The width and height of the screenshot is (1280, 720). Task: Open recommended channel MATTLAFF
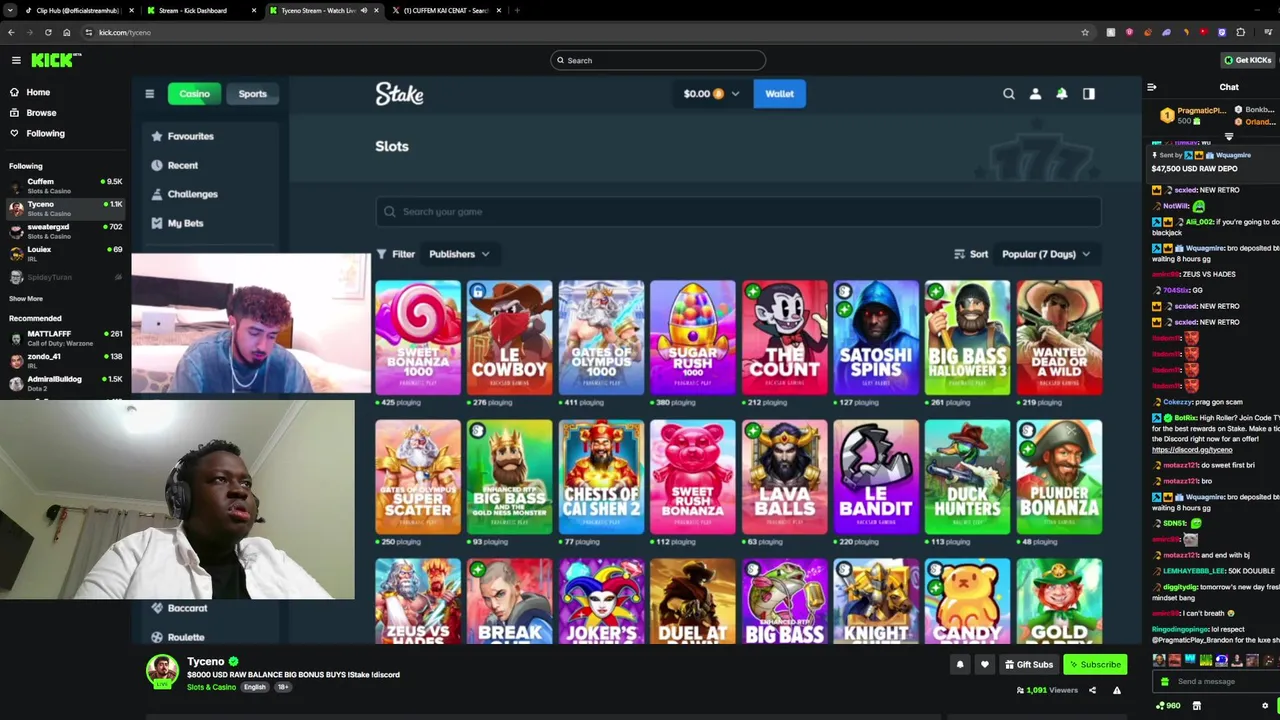click(x=65, y=337)
